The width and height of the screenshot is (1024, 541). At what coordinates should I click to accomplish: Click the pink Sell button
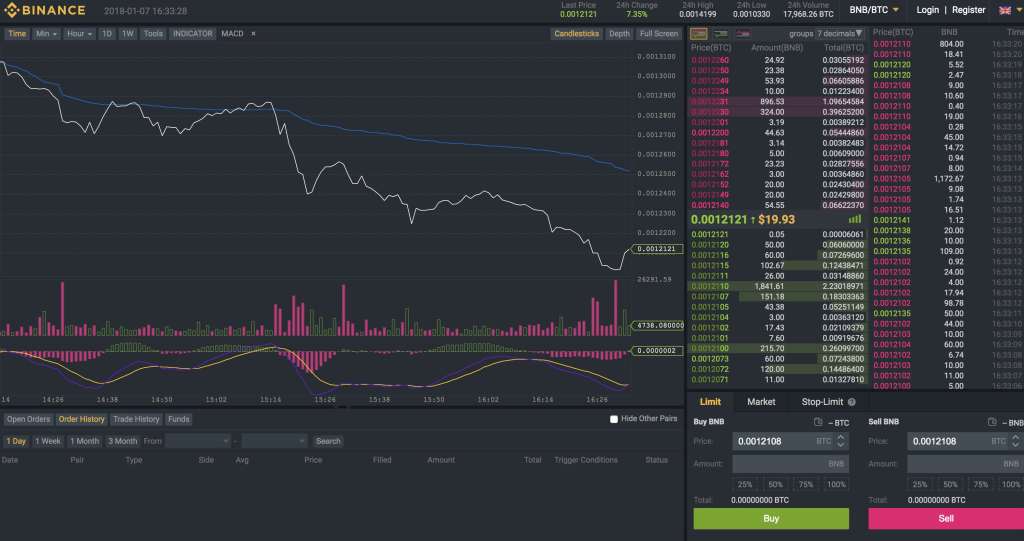(946, 519)
